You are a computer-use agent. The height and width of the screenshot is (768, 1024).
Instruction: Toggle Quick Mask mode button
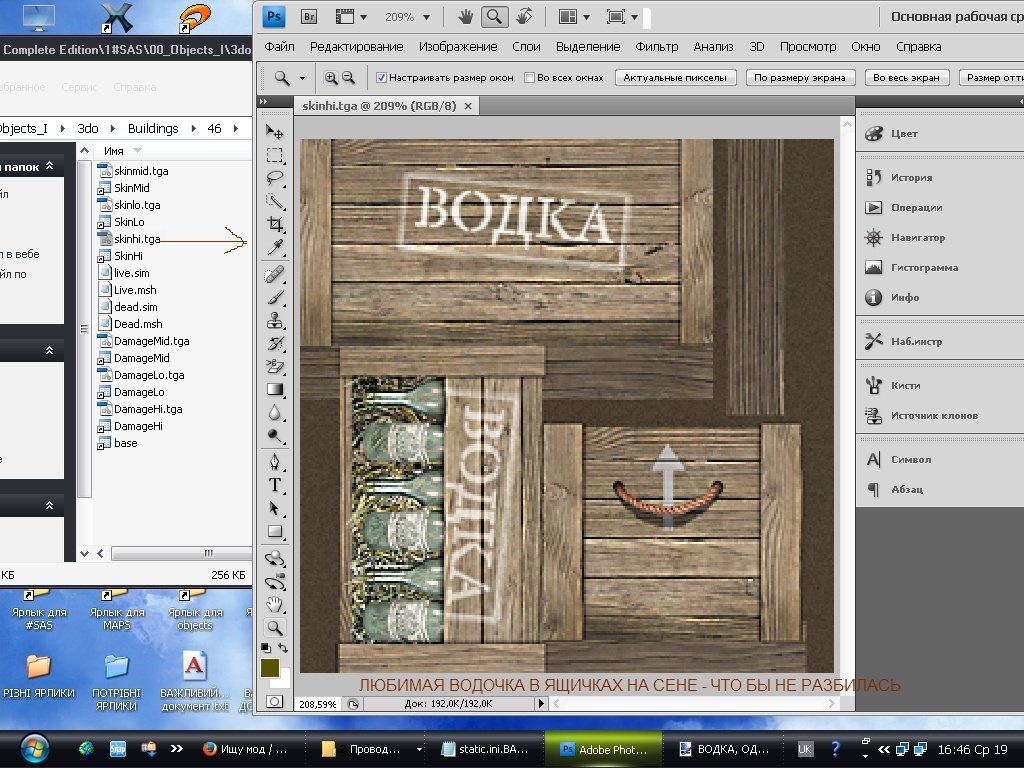pyautogui.click(x=274, y=703)
